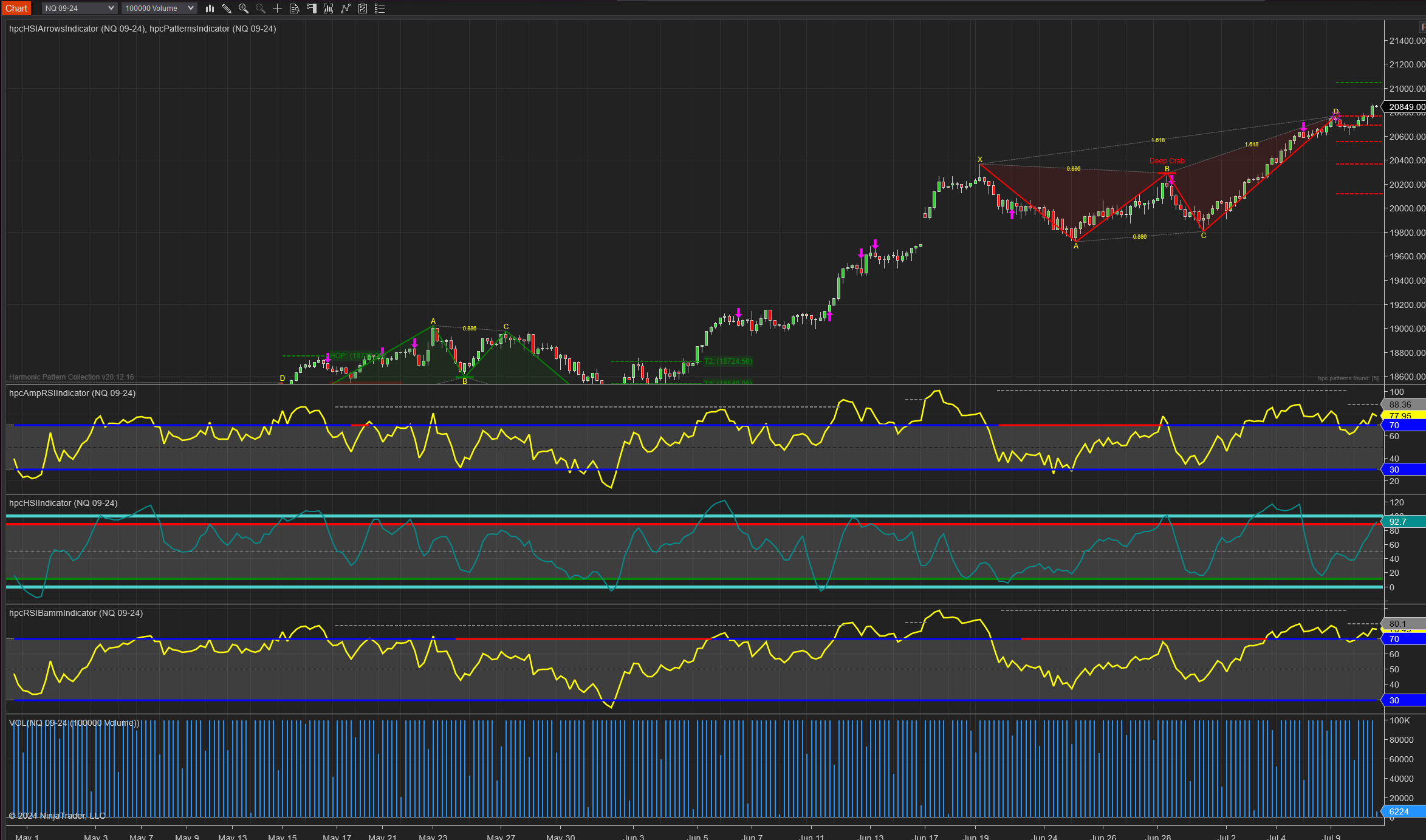Click the hpcRSIBammIndicator panel label
This screenshot has width=1426, height=840.
point(75,613)
